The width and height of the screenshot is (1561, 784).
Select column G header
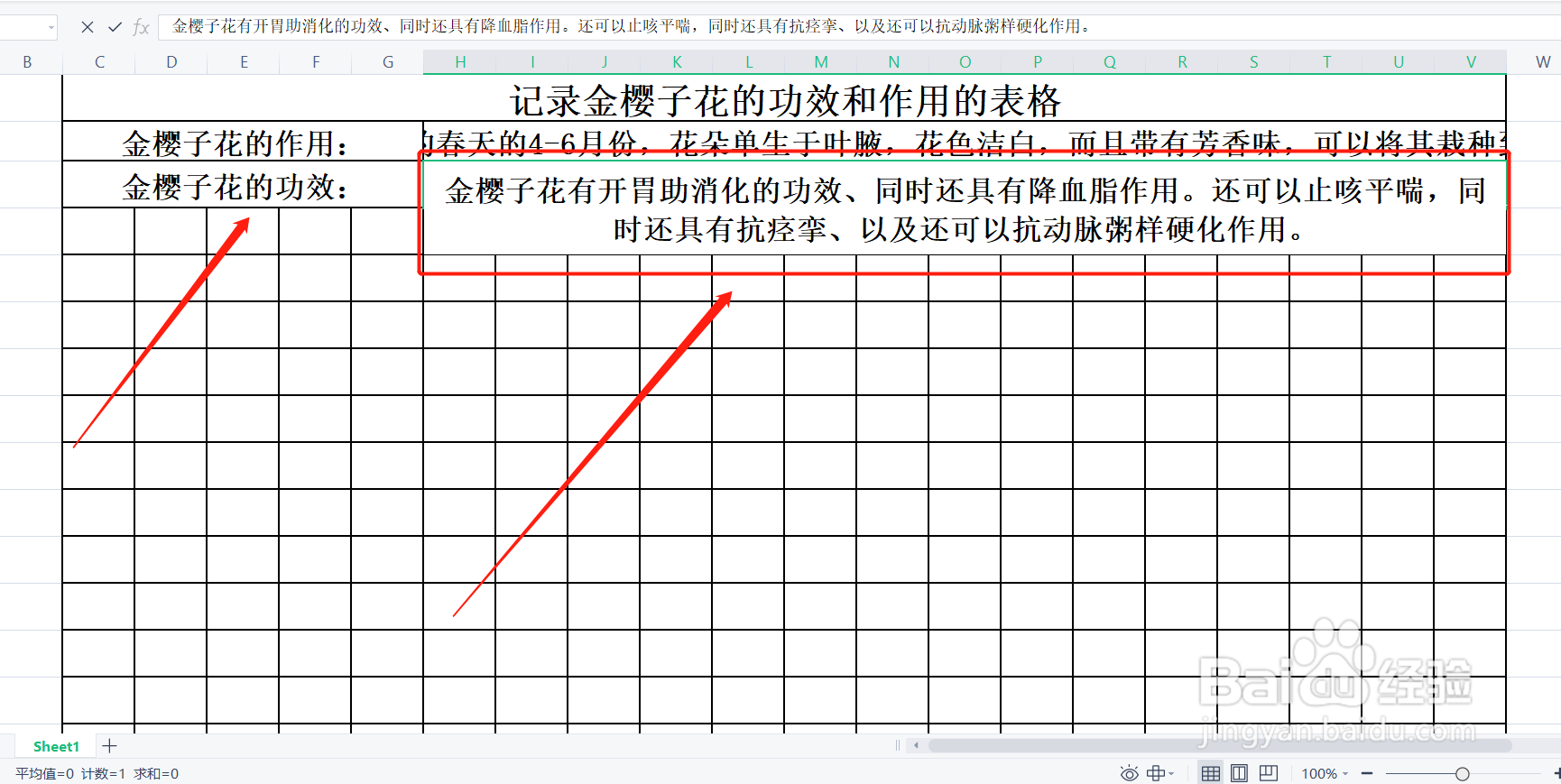(x=388, y=62)
